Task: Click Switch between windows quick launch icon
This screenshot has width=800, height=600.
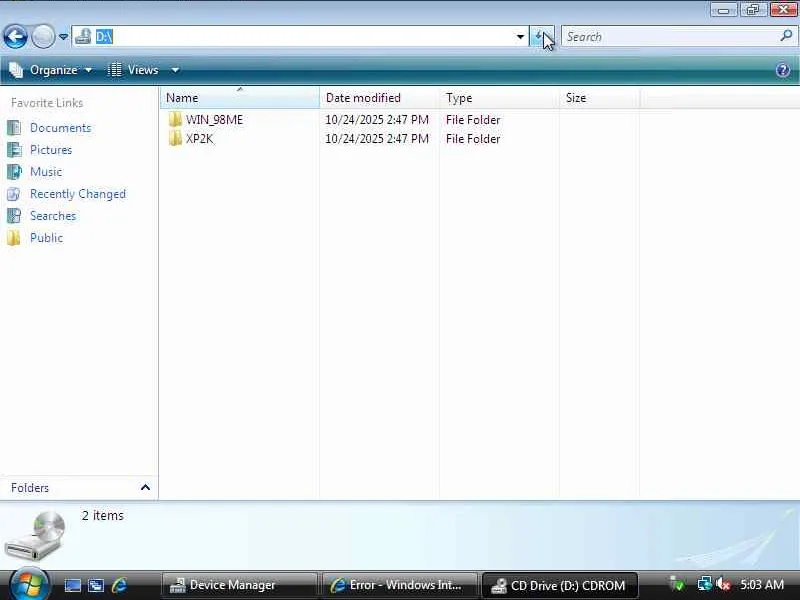Action: (96, 585)
